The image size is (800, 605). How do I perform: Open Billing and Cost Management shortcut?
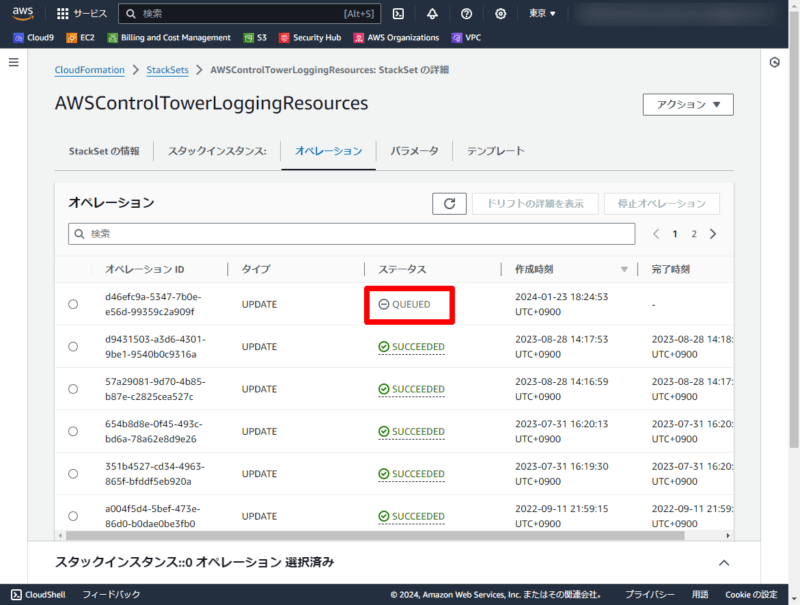pos(169,38)
